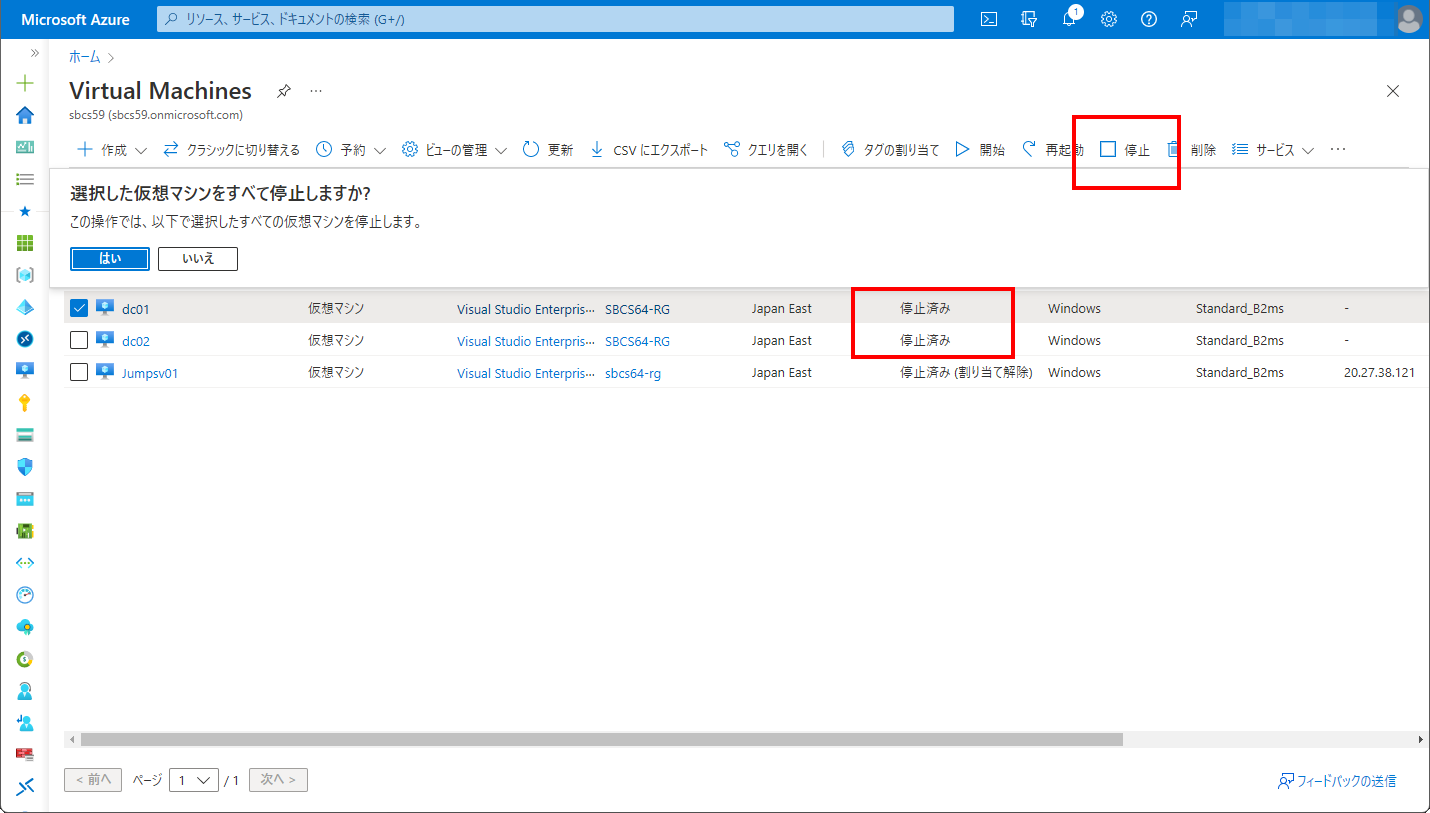Click Jumpsv01's IP address 20.27.38.121
The height and width of the screenshot is (813, 1430).
(1380, 373)
